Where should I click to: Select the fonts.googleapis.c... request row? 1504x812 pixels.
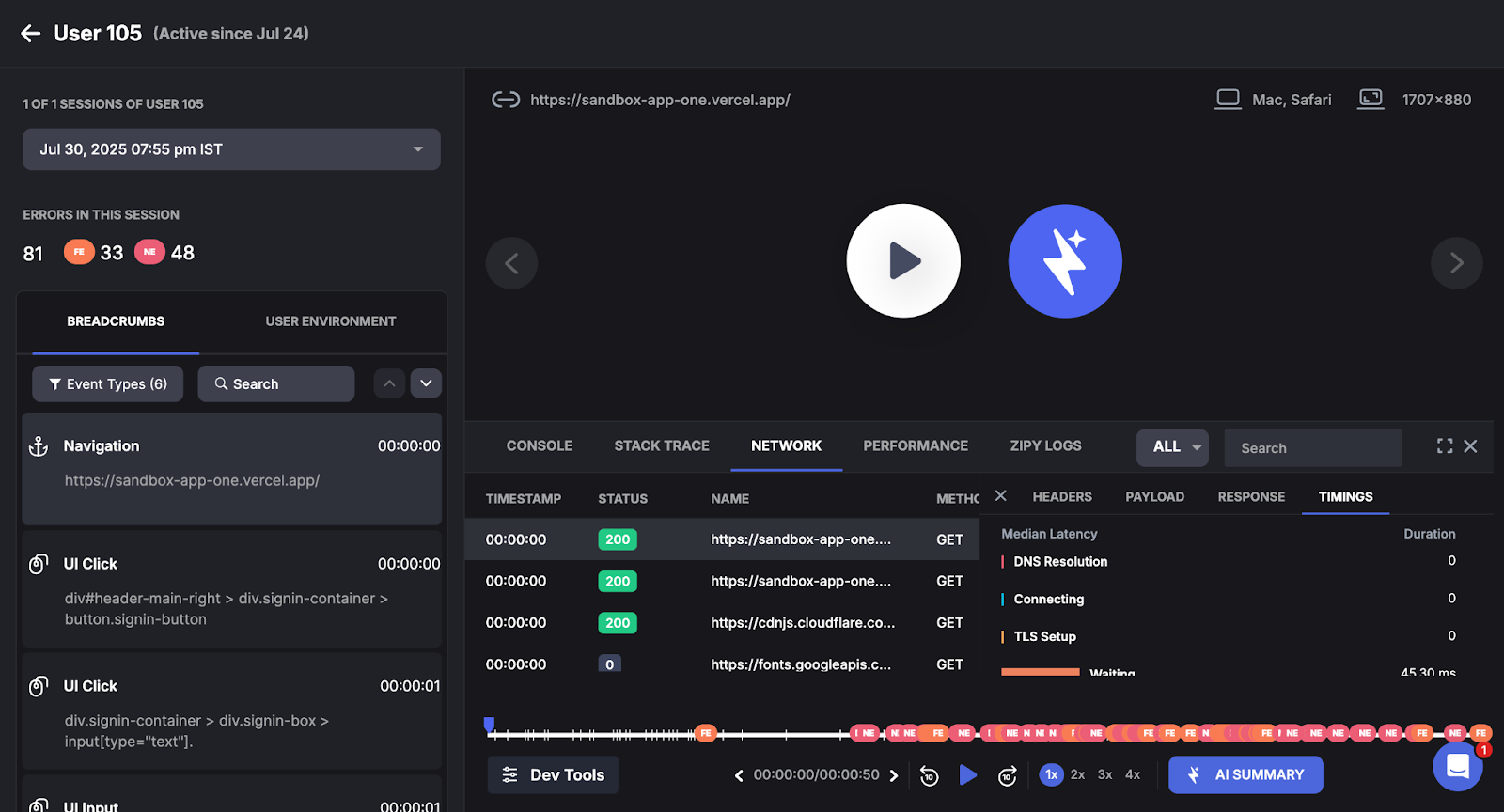click(x=722, y=664)
